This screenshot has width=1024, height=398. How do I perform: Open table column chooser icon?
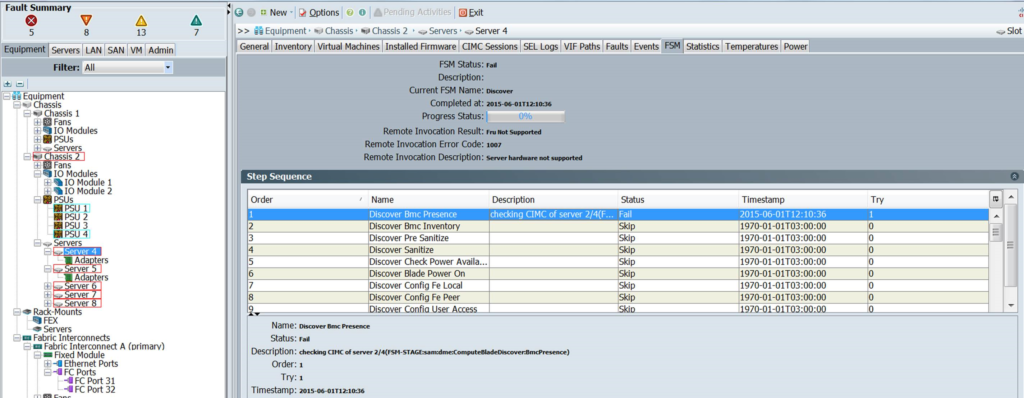point(996,199)
